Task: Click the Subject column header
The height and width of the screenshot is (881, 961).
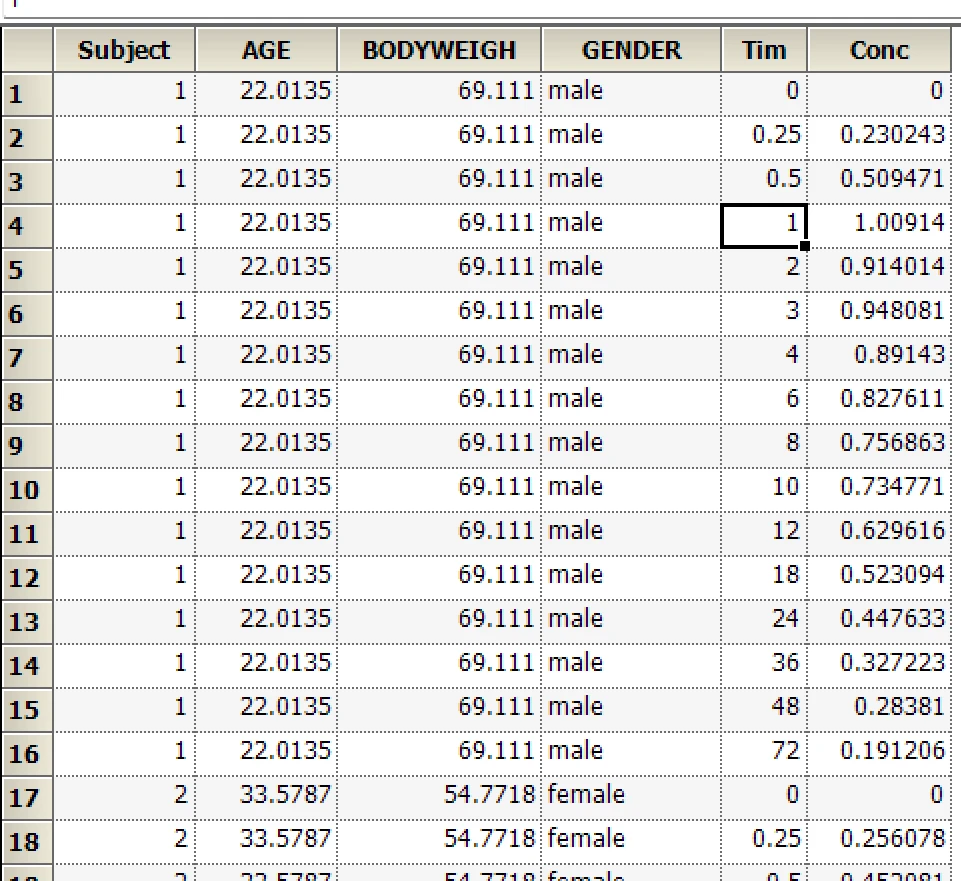Action: [x=124, y=50]
